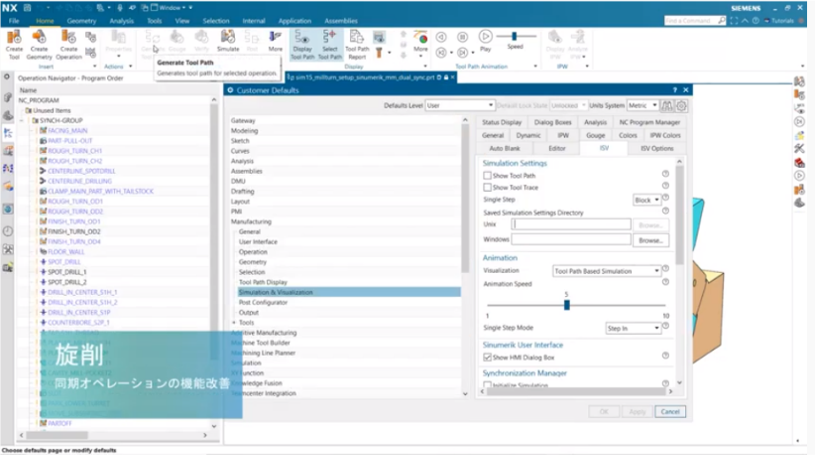This screenshot has height=455, width=815.
Task: Switch to the Auto Blank tab
Action: tap(504, 148)
